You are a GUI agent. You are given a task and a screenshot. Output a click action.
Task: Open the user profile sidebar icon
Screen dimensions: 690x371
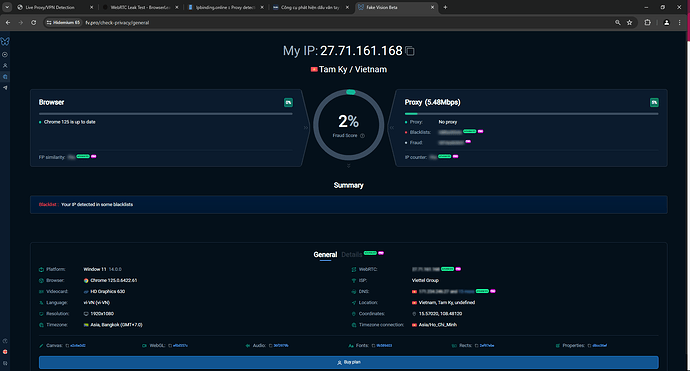(x=5, y=66)
